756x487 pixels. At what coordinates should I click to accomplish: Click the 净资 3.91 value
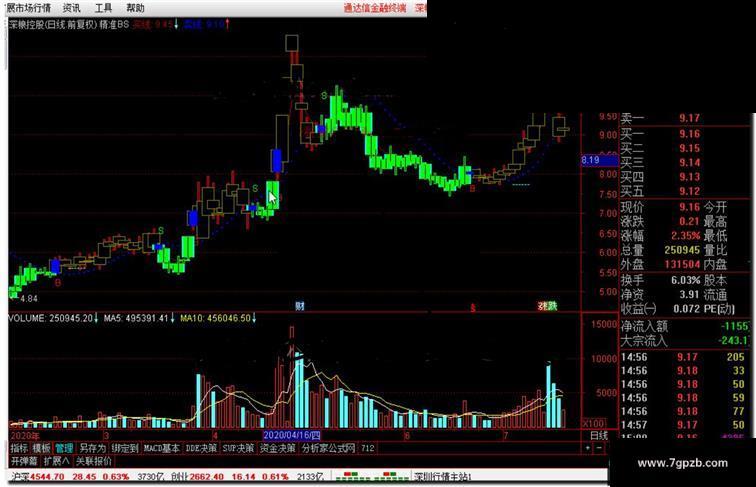(x=689, y=294)
